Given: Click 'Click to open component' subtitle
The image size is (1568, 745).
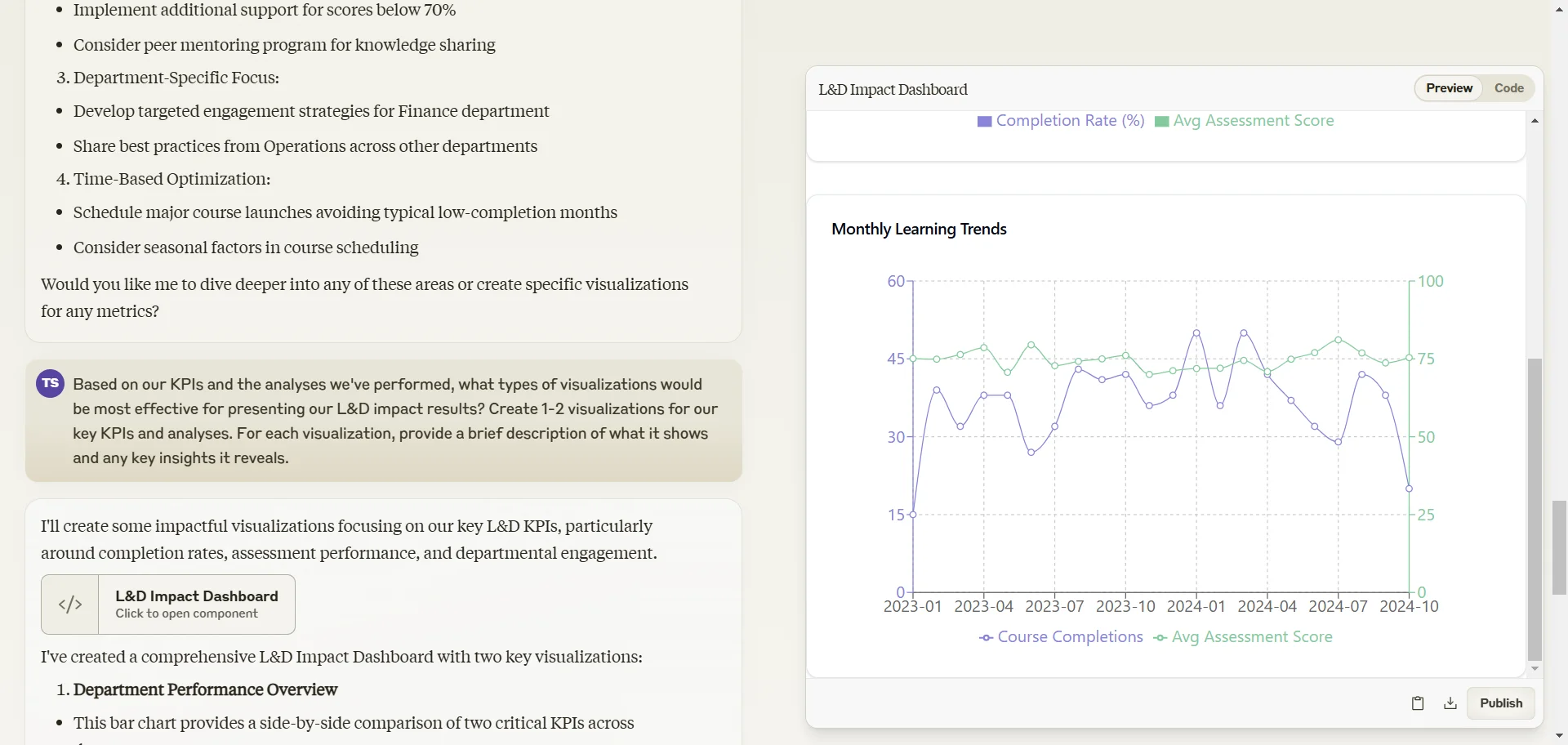Looking at the screenshot, I should coord(186,614).
